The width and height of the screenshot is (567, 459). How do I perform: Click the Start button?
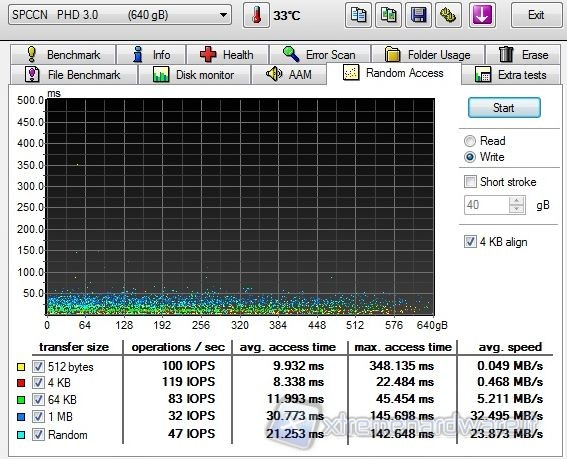point(504,108)
